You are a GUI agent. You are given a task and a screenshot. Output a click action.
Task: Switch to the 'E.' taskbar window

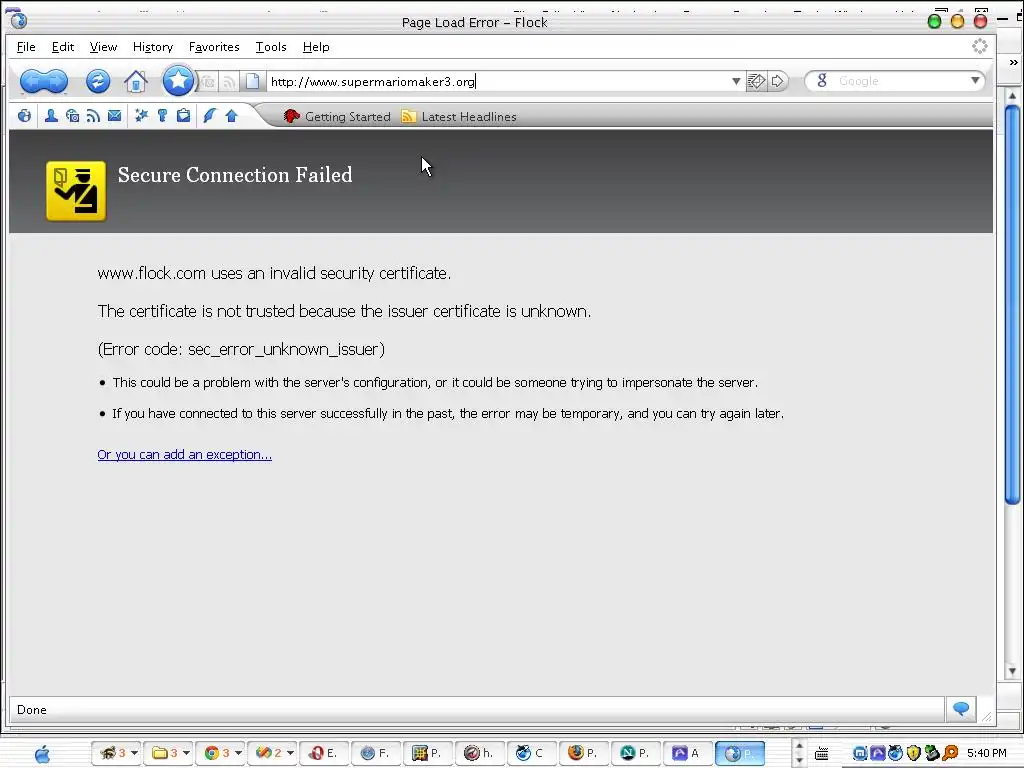(324, 753)
